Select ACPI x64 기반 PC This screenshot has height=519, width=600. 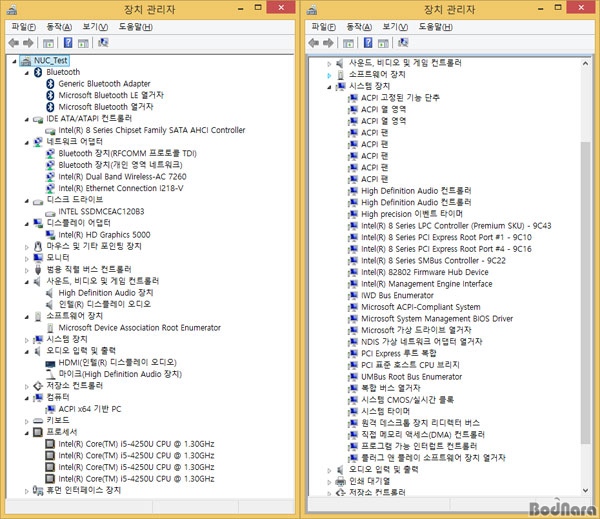(90, 409)
